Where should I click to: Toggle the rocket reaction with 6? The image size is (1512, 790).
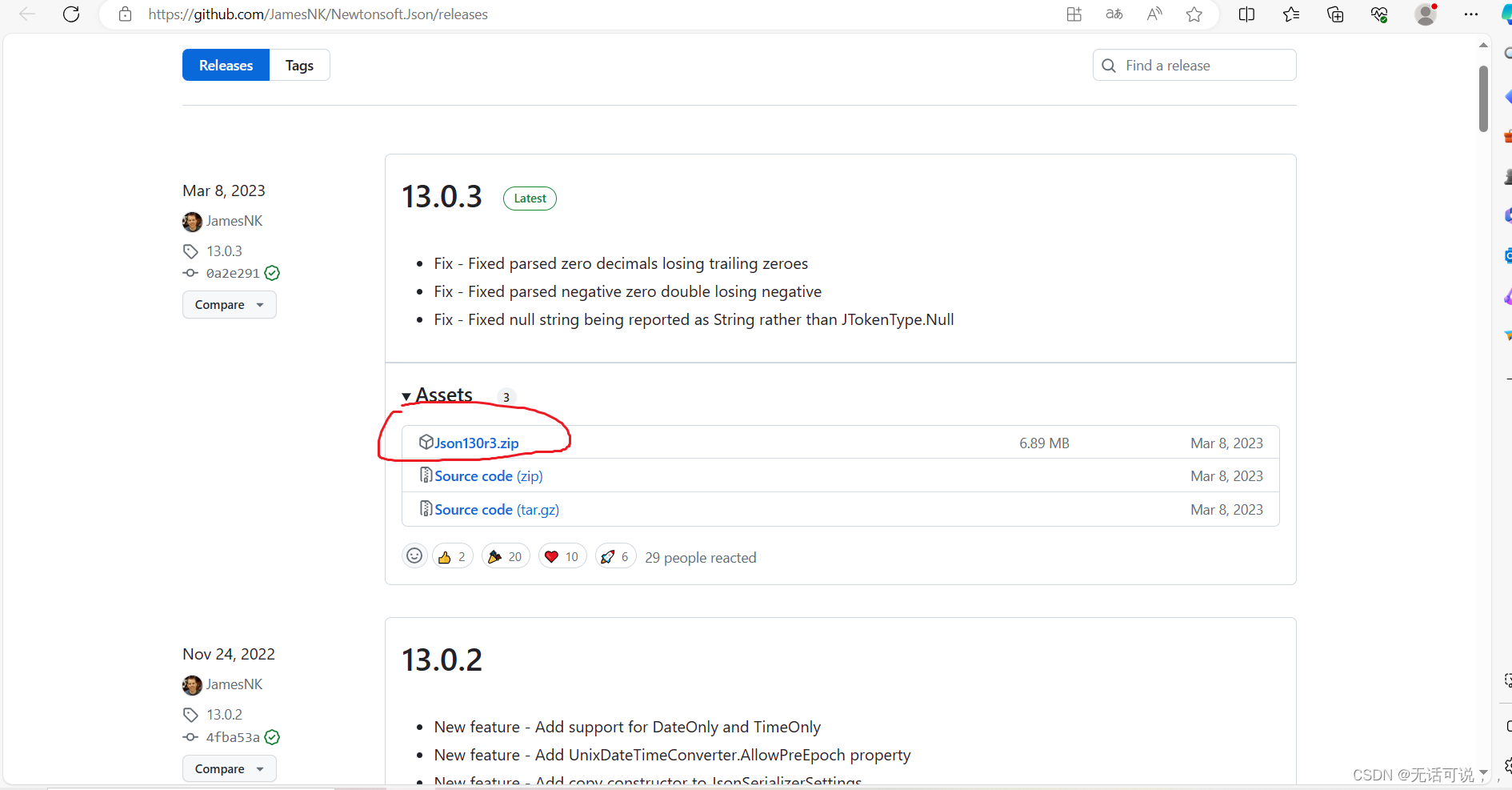[615, 556]
